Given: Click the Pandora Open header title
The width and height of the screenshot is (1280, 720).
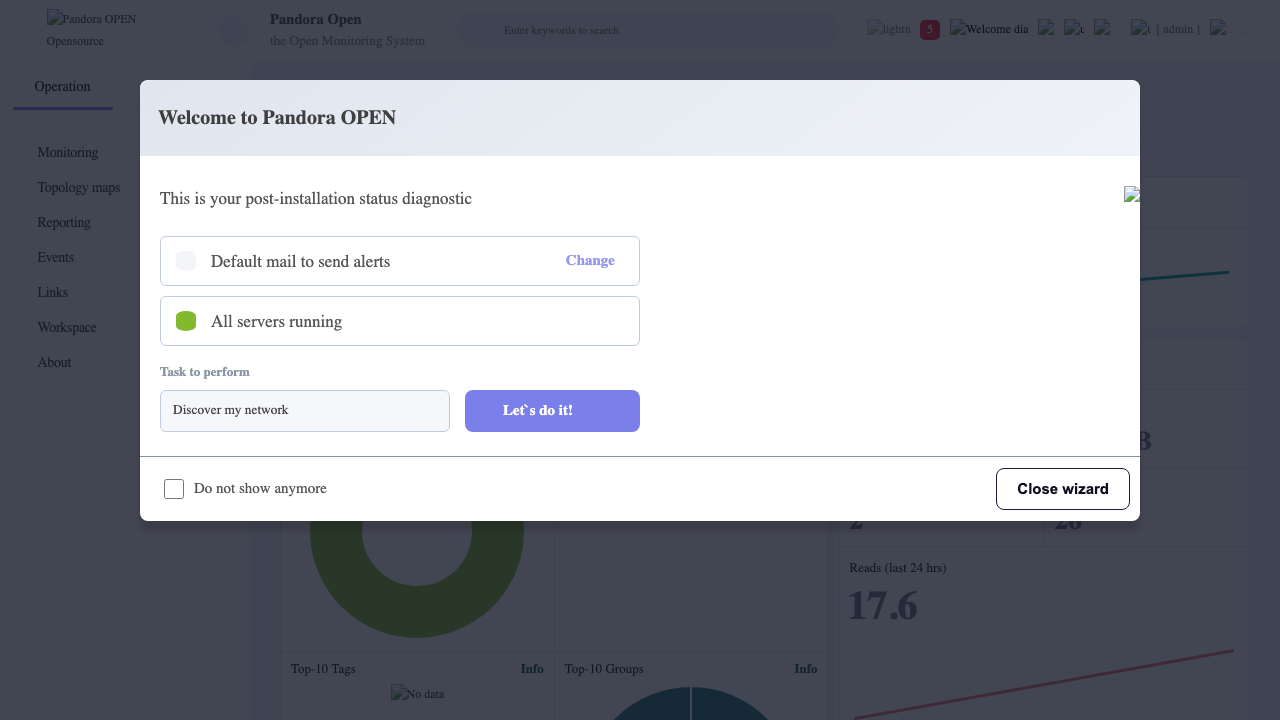Looking at the screenshot, I should pos(316,19).
